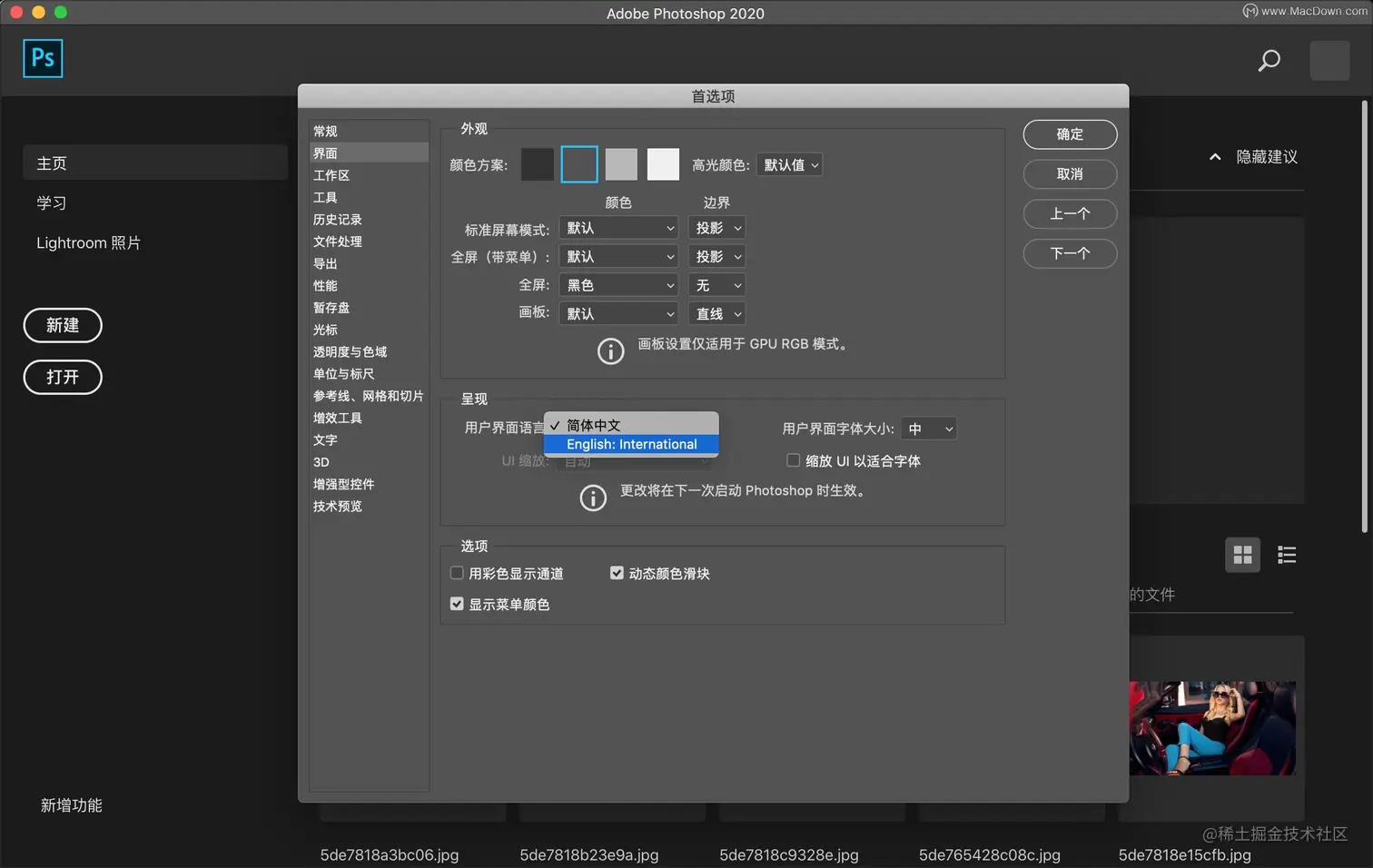Open the search magnifier icon

tap(1269, 61)
